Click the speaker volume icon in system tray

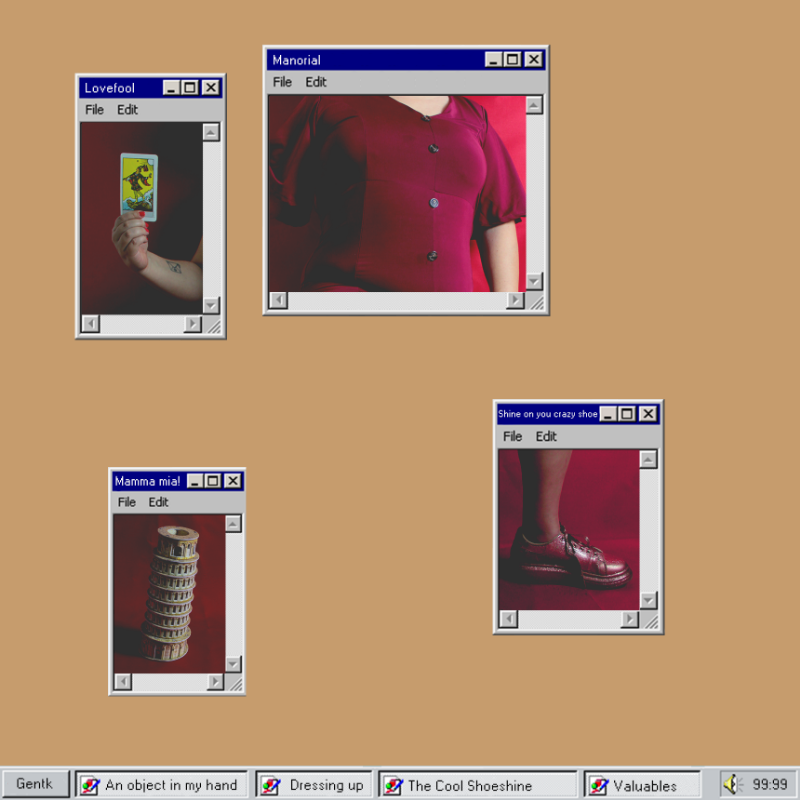click(x=733, y=784)
